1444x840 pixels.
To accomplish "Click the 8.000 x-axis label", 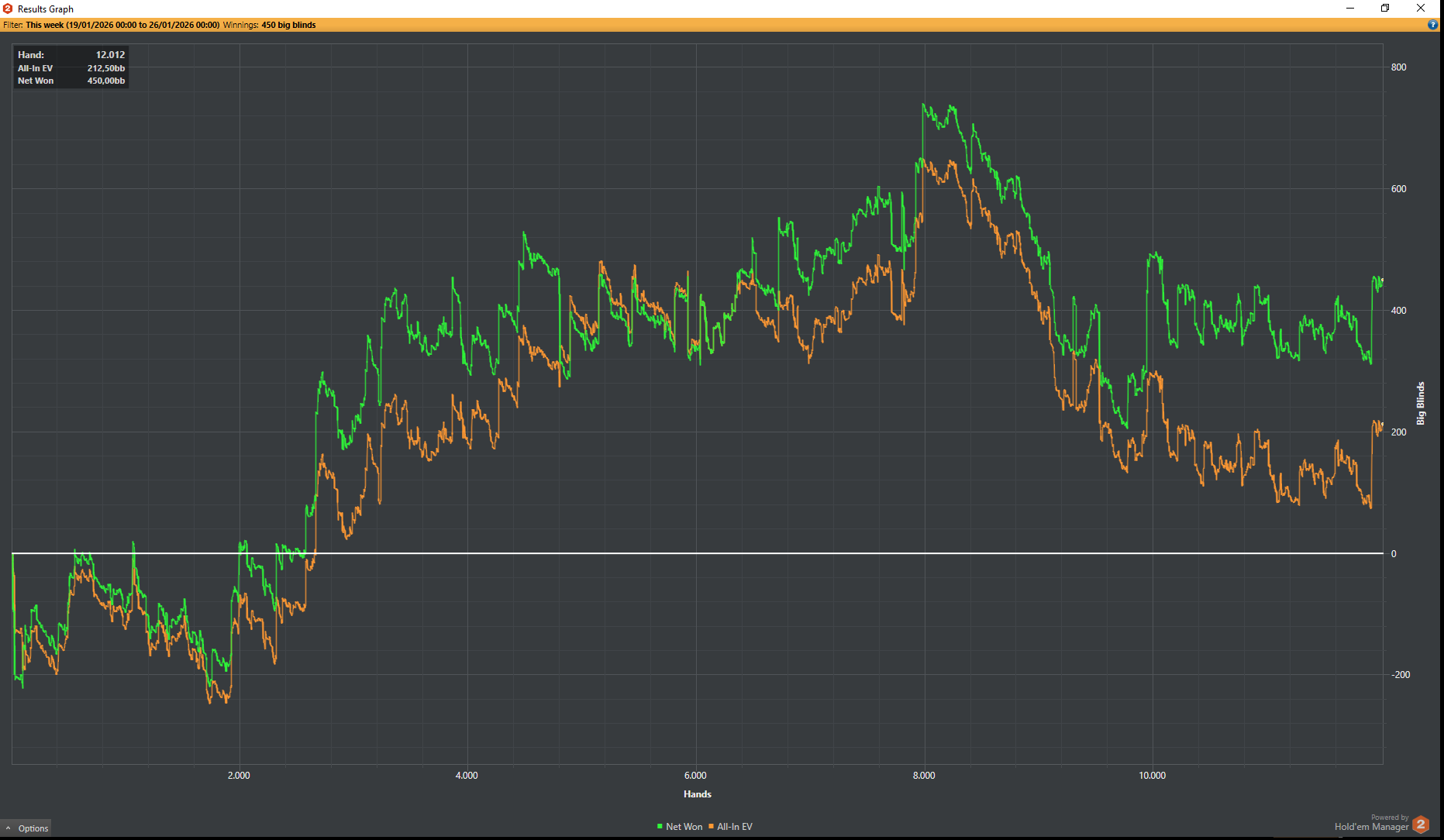I will pyautogui.click(x=924, y=776).
